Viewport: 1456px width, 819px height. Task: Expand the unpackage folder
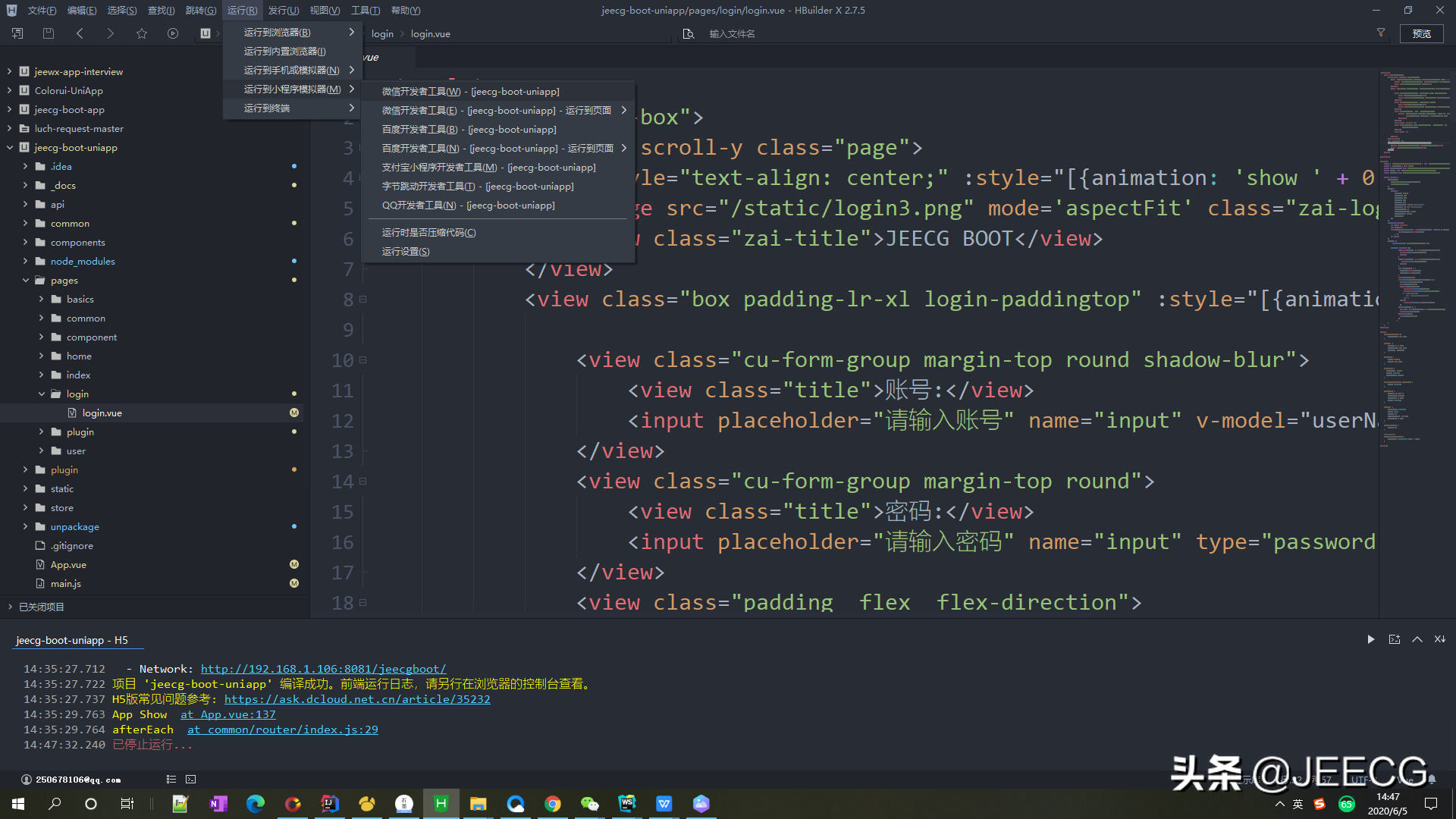25,526
